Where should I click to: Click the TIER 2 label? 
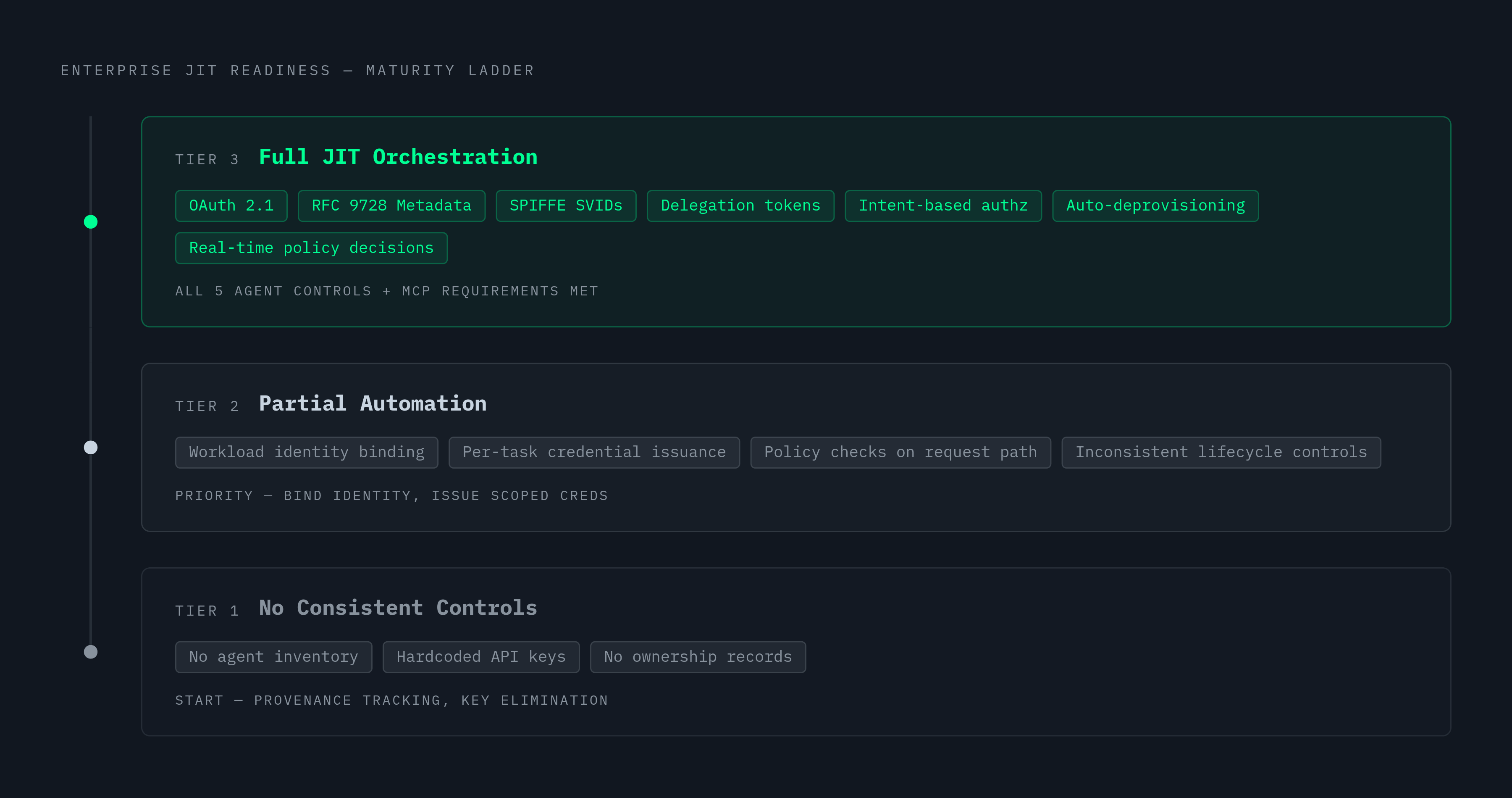[x=207, y=406]
